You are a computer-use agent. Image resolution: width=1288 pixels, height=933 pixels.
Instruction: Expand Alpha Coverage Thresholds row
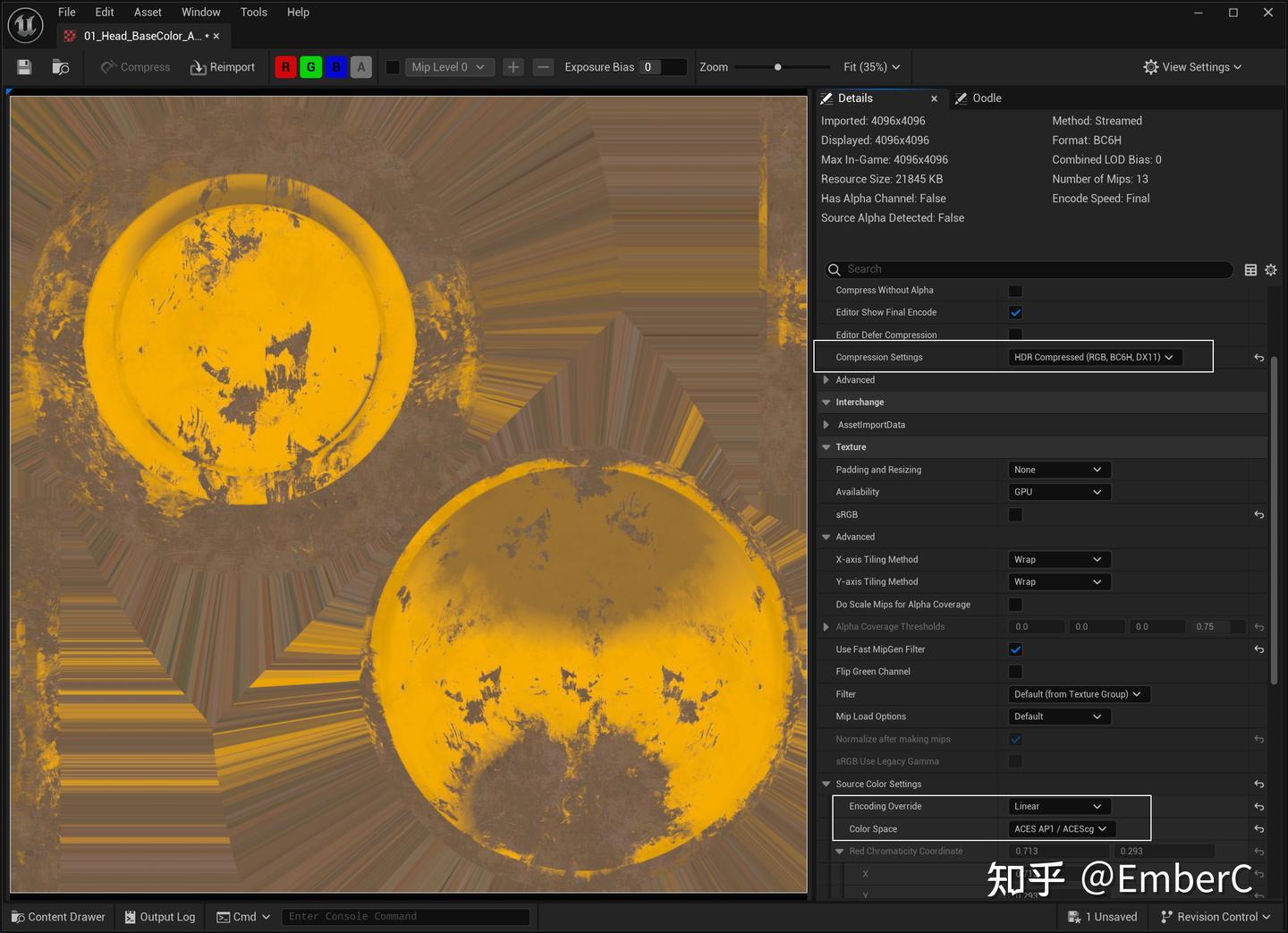pos(826,627)
